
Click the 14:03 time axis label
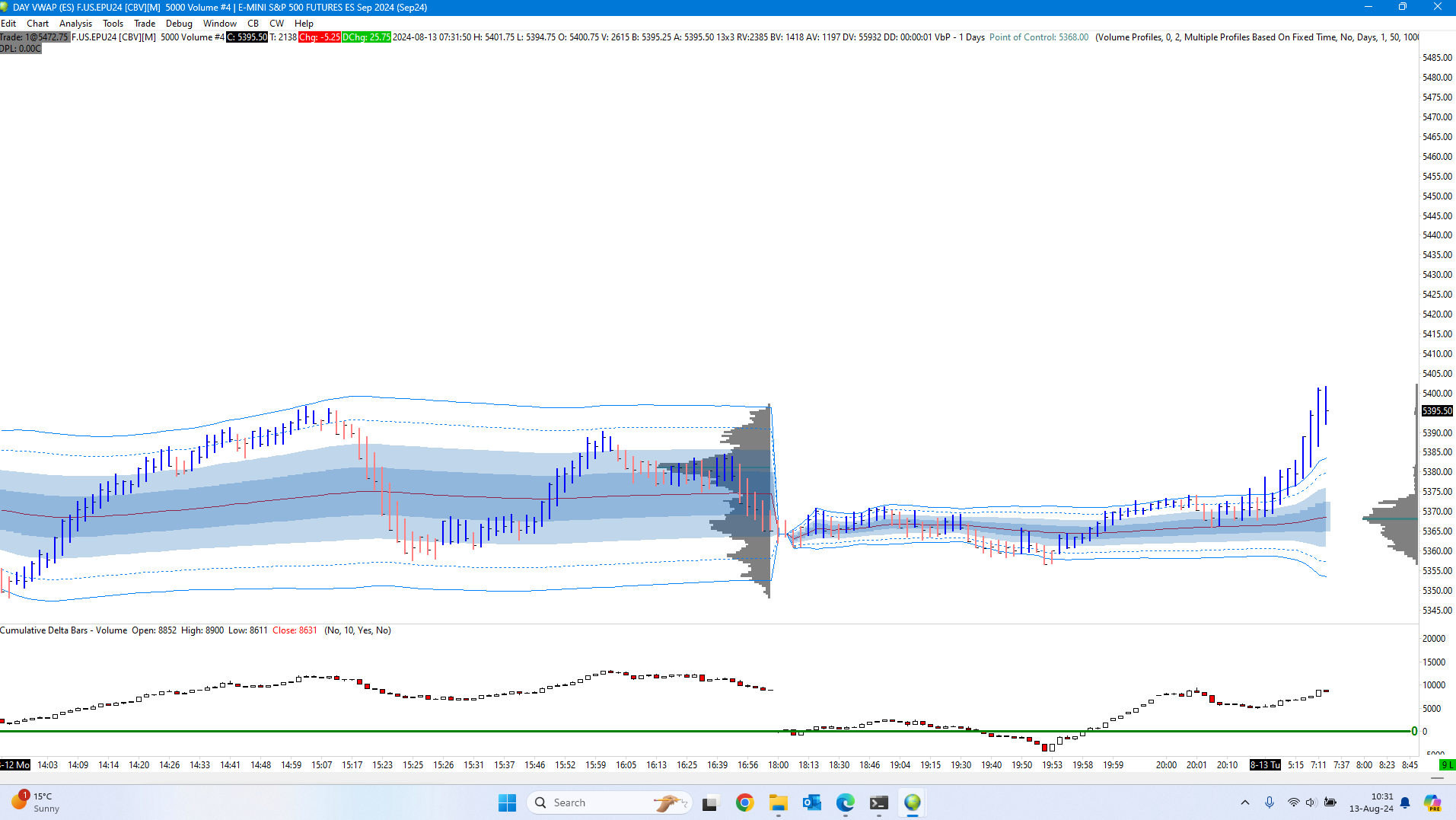[x=47, y=765]
